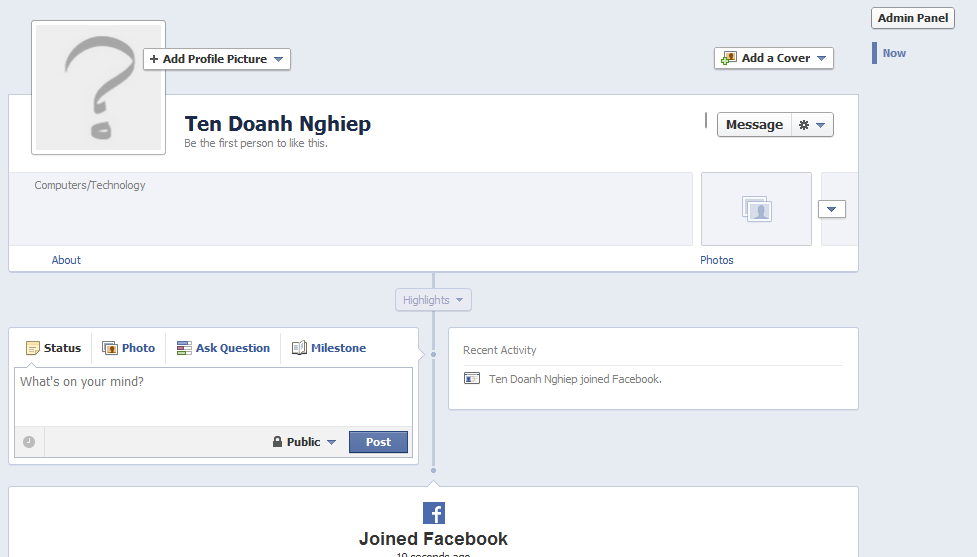Select the Photo tab in composer
This screenshot has width=977, height=557.
point(129,348)
